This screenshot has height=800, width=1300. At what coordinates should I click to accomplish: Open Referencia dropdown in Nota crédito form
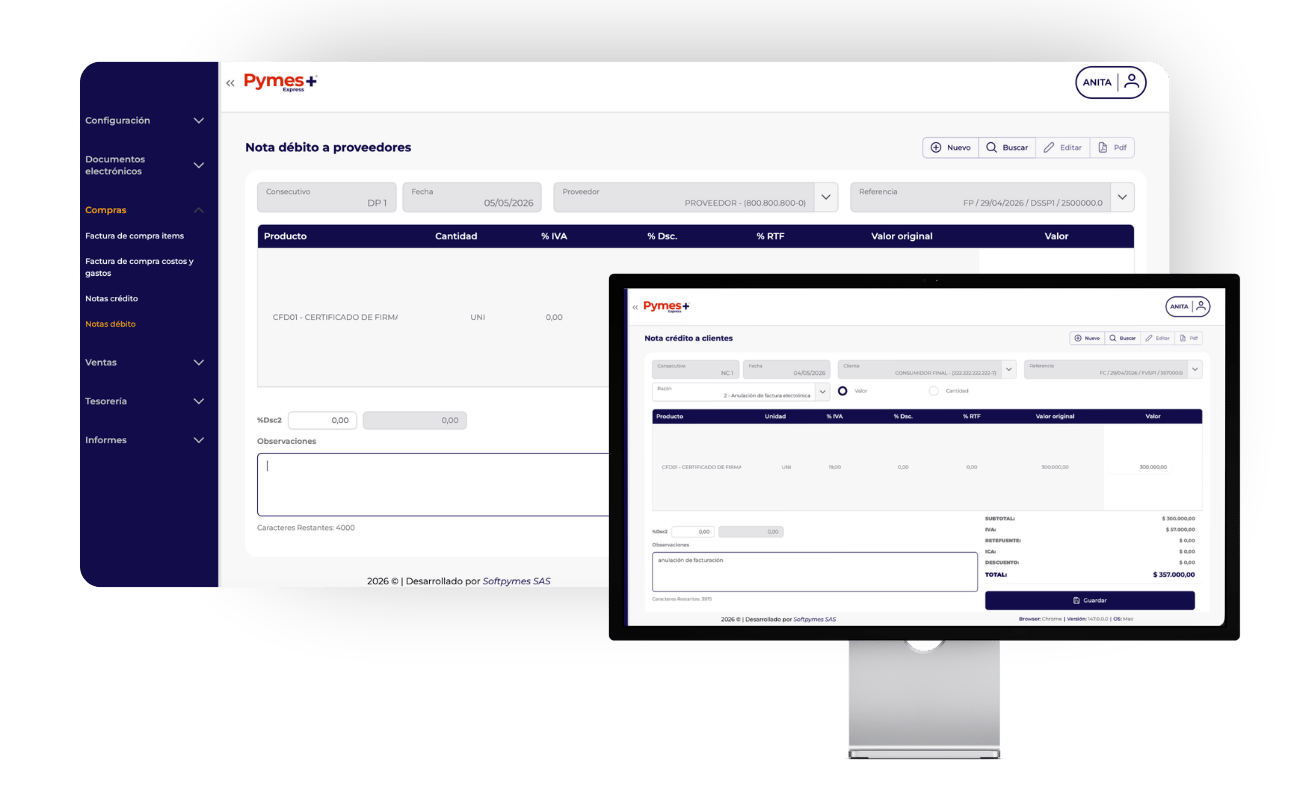click(1195, 369)
